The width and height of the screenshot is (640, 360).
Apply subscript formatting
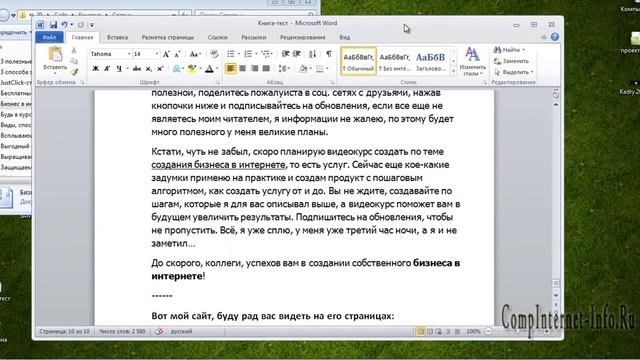coord(149,69)
